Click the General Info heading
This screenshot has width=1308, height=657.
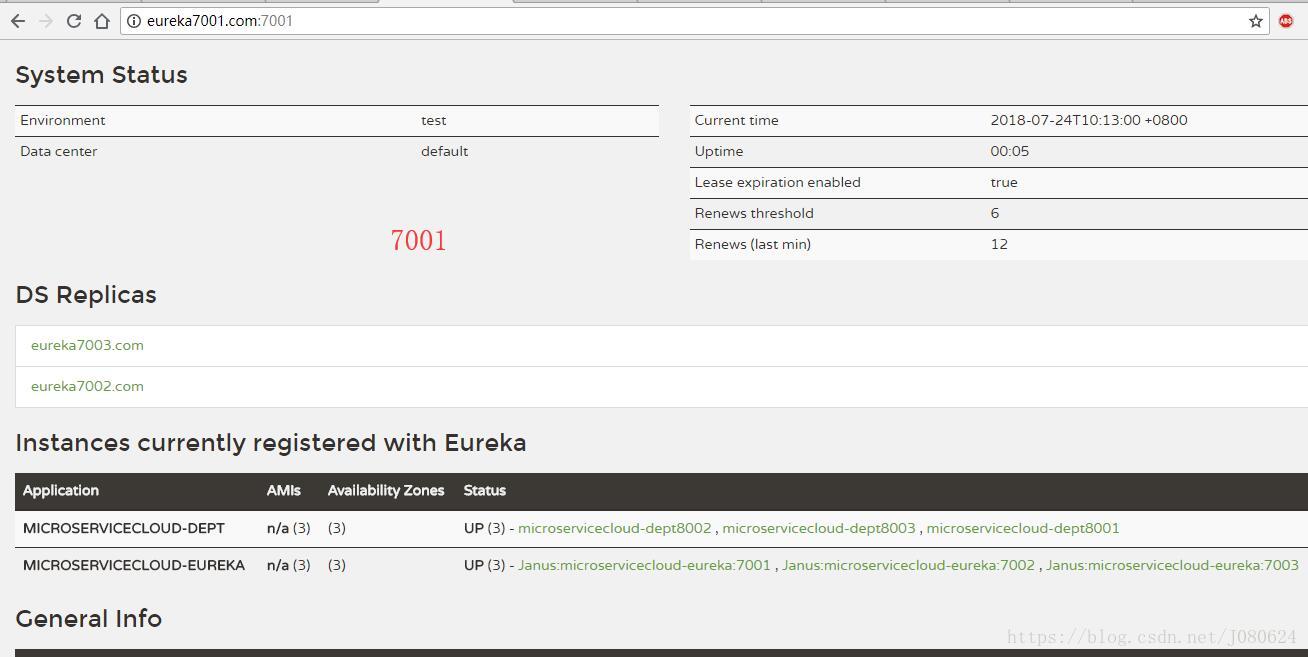89,619
